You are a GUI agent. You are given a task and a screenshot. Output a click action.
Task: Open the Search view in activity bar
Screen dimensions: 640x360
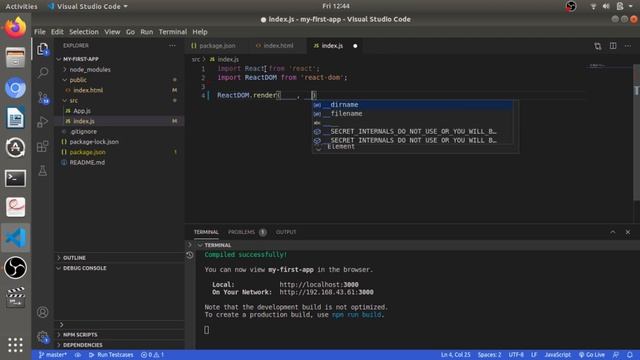pos(42,73)
